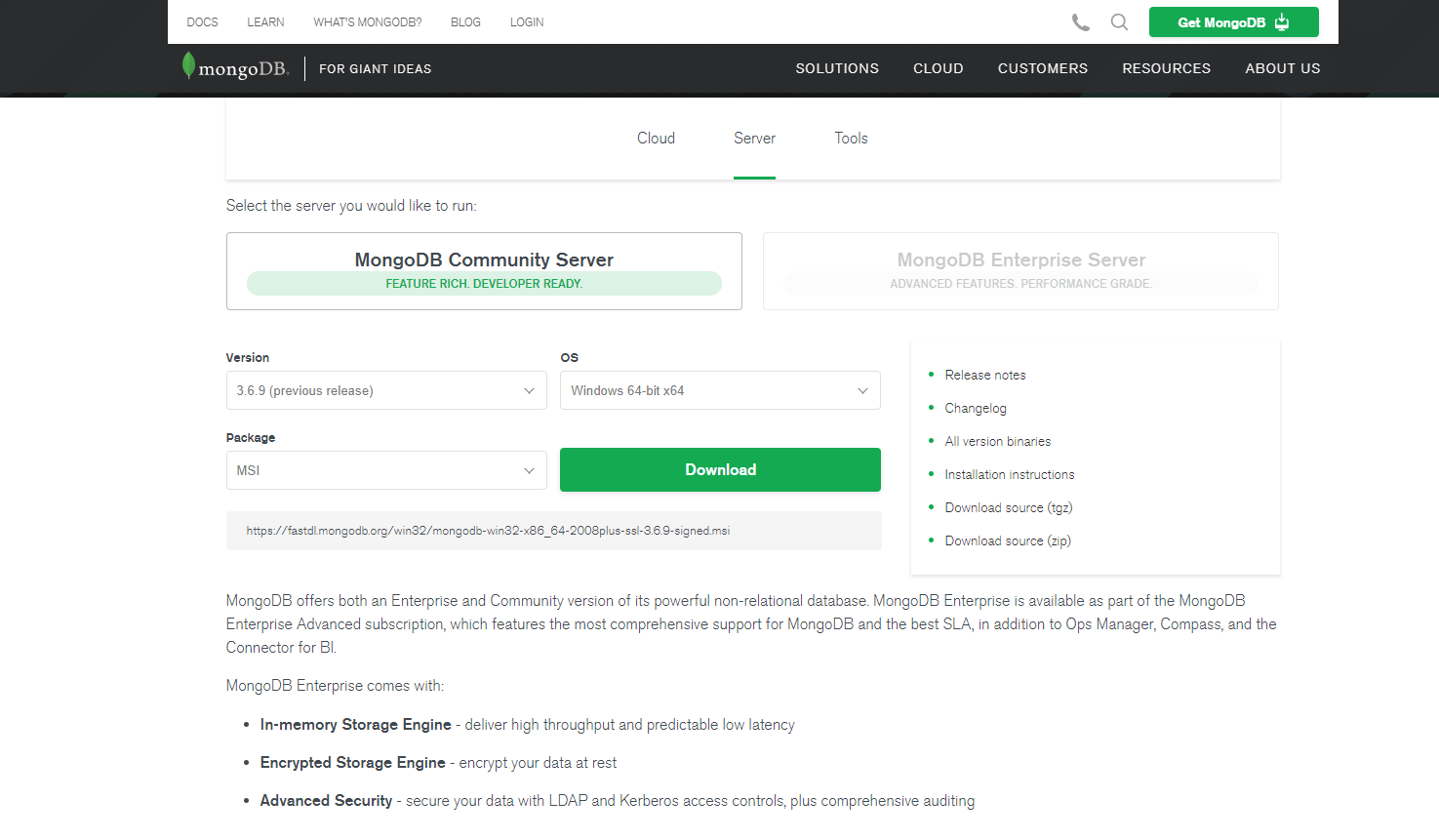This screenshot has height=840, width=1439.
Task: Click LOGIN in top bar
Action: coord(527,22)
